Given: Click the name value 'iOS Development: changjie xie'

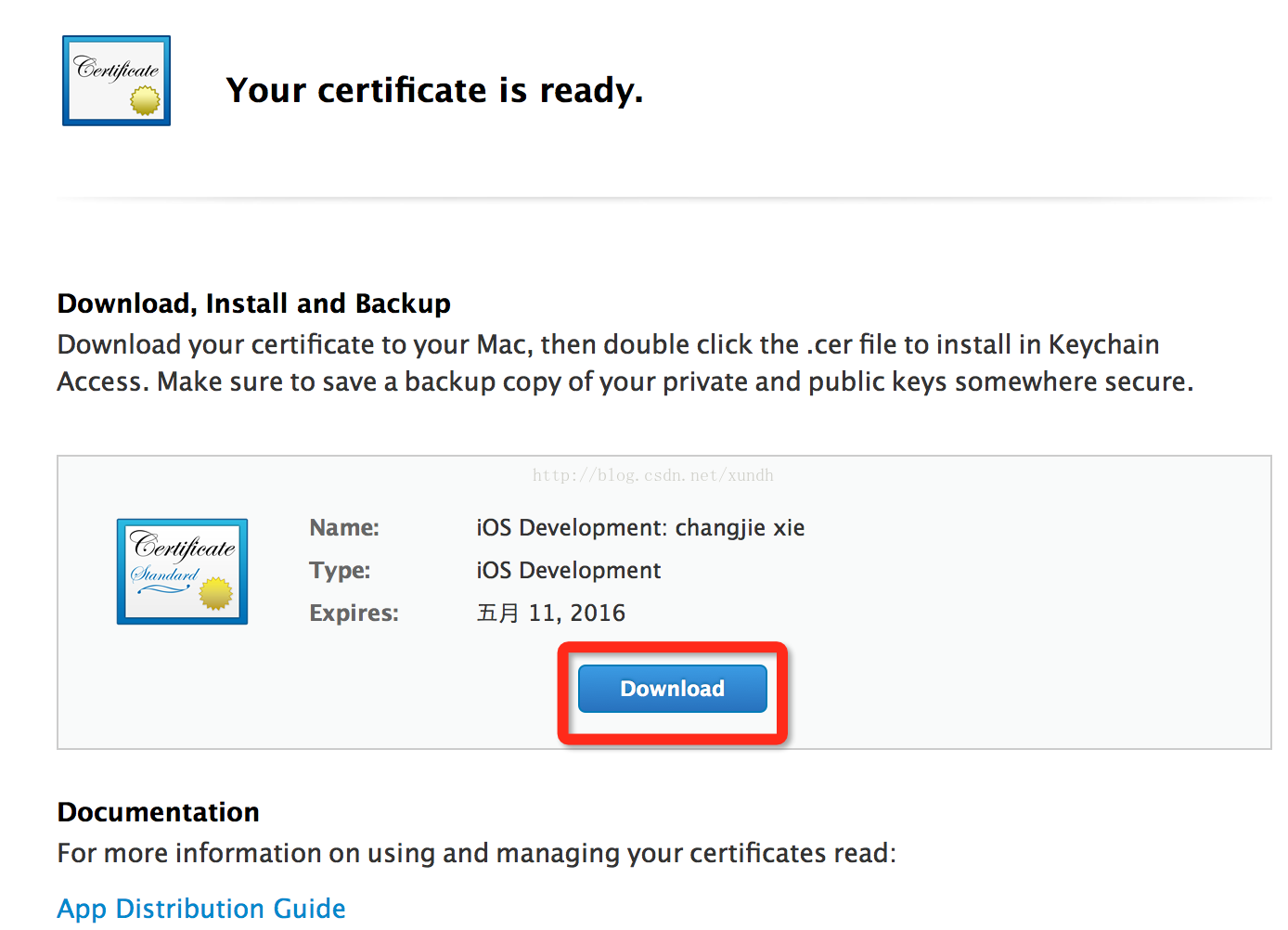Looking at the screenshot, I should 640,528.
